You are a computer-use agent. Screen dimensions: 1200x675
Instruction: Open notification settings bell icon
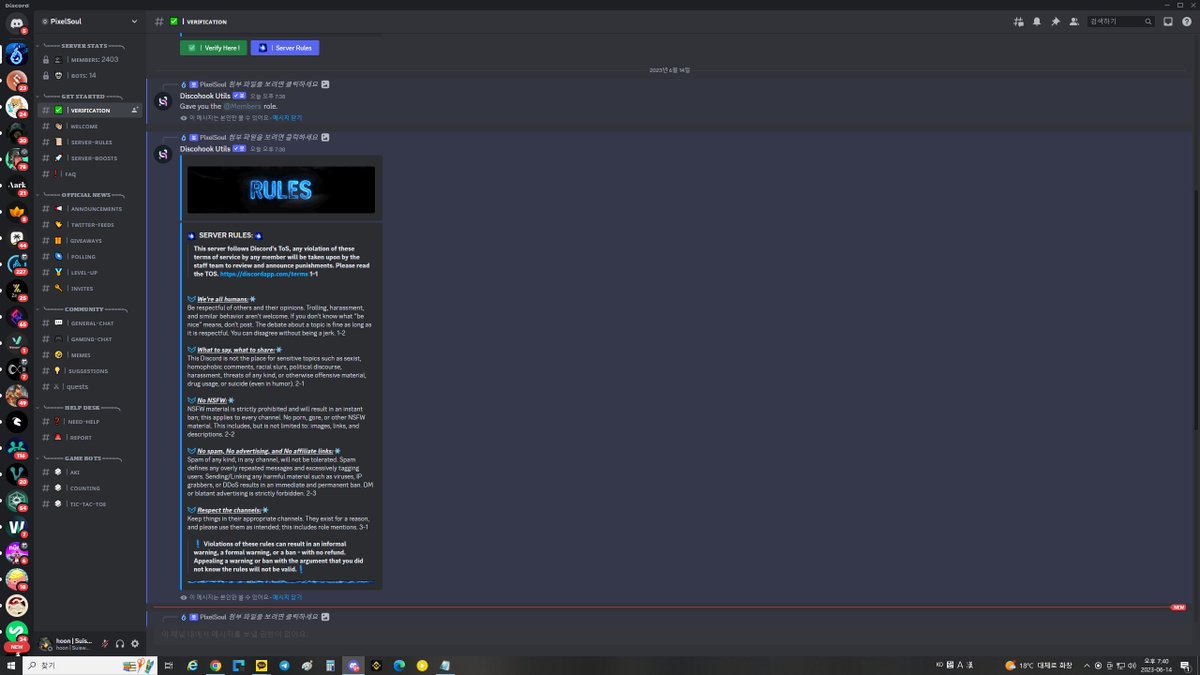(x=1037, y=21)
